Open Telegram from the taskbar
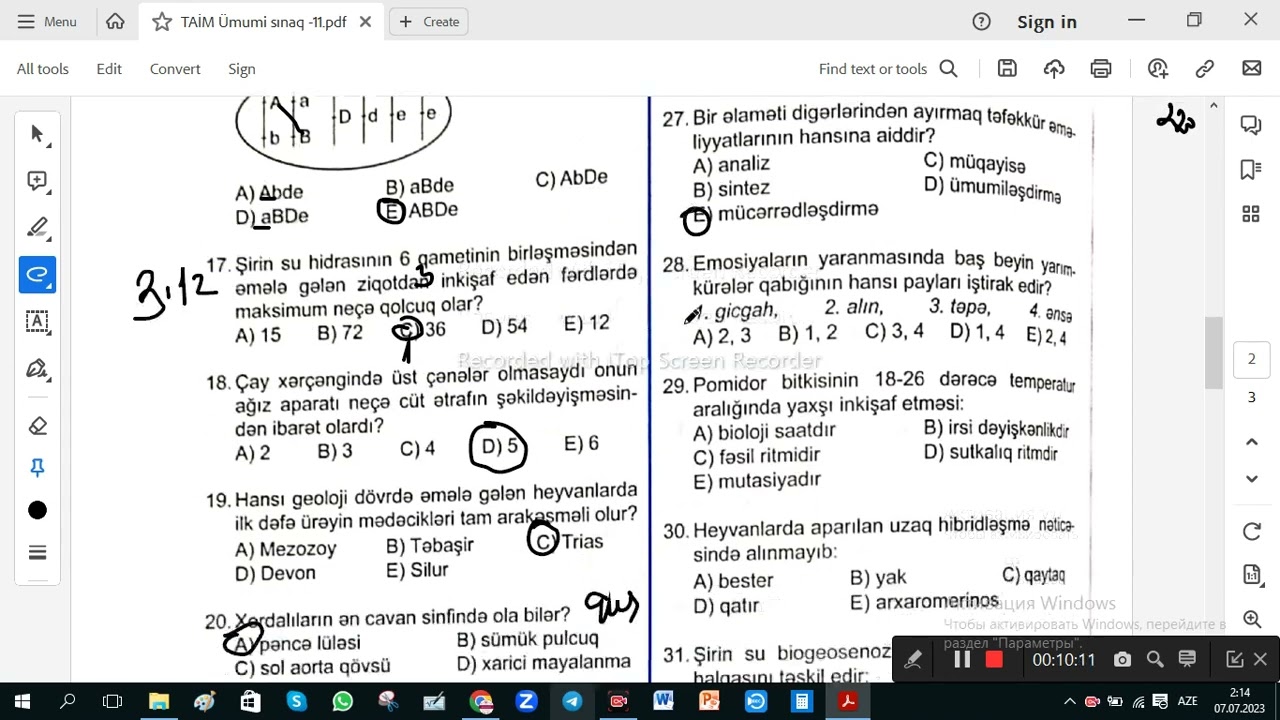This screenshot has height=720, width=1280. 572,701
